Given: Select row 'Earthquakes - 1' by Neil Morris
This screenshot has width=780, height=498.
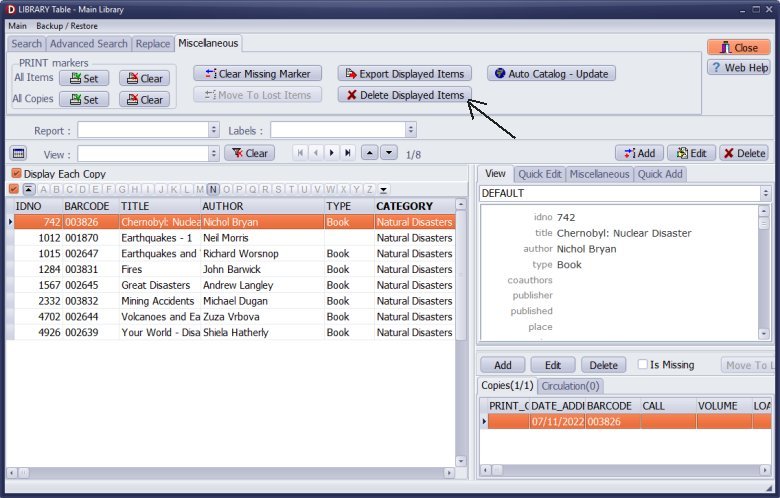Looking at the screenshot, I should 234,238.
